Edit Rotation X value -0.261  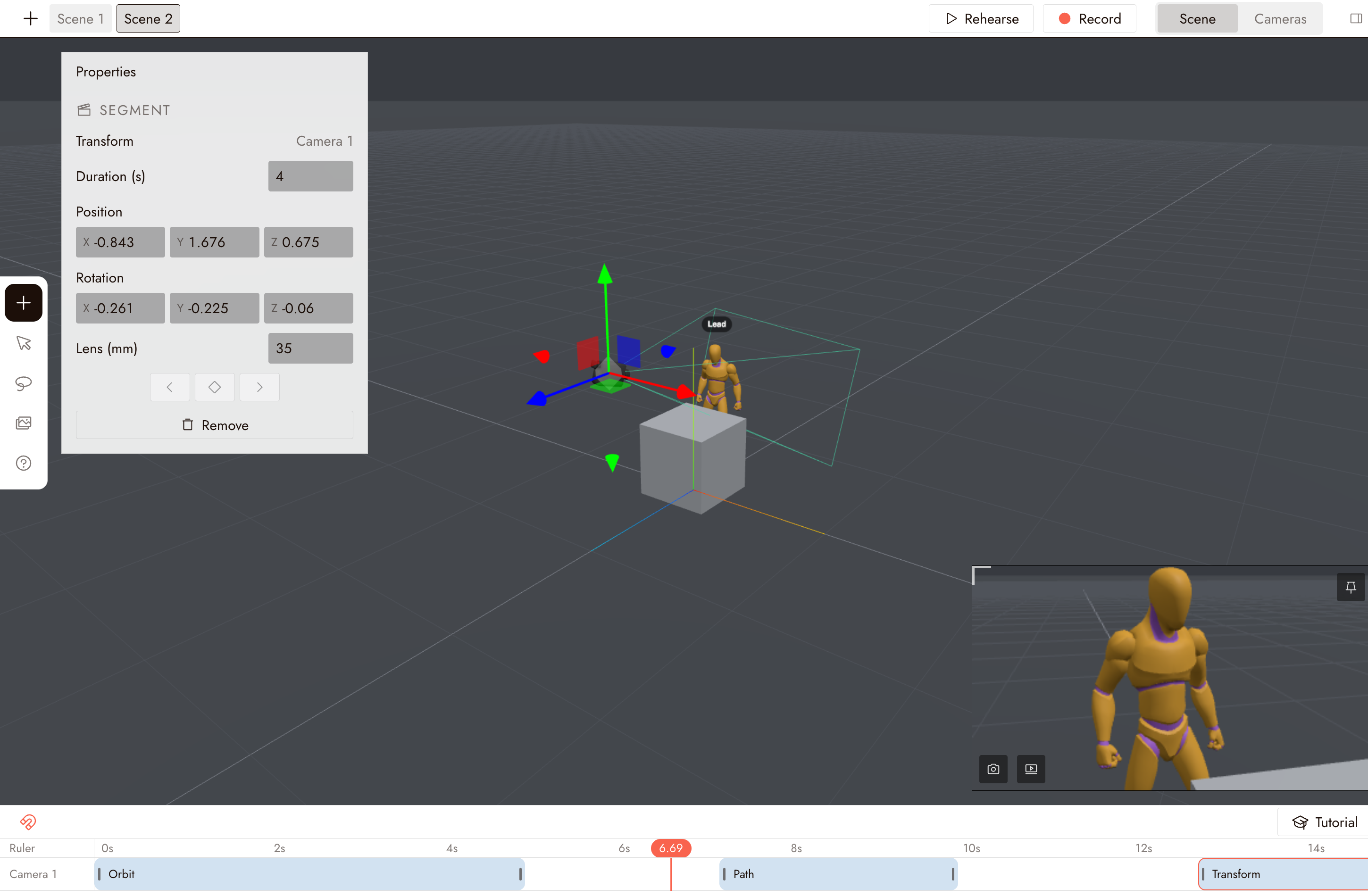pyautogui.click(x=120, y=308)
